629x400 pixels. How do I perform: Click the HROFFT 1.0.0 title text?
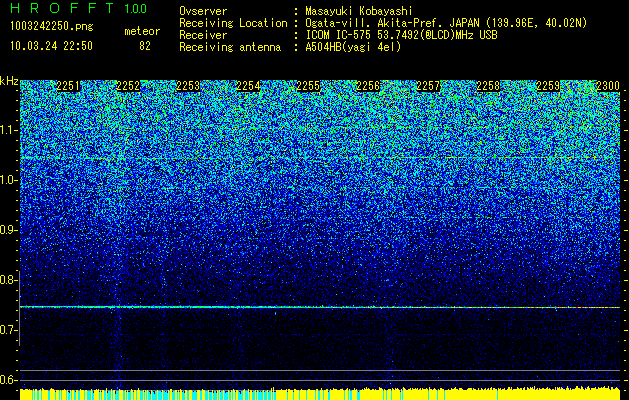pos(79,8)
